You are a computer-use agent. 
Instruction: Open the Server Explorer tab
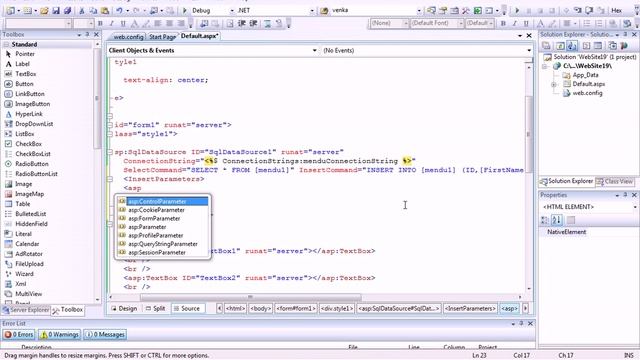pos(26,310)
